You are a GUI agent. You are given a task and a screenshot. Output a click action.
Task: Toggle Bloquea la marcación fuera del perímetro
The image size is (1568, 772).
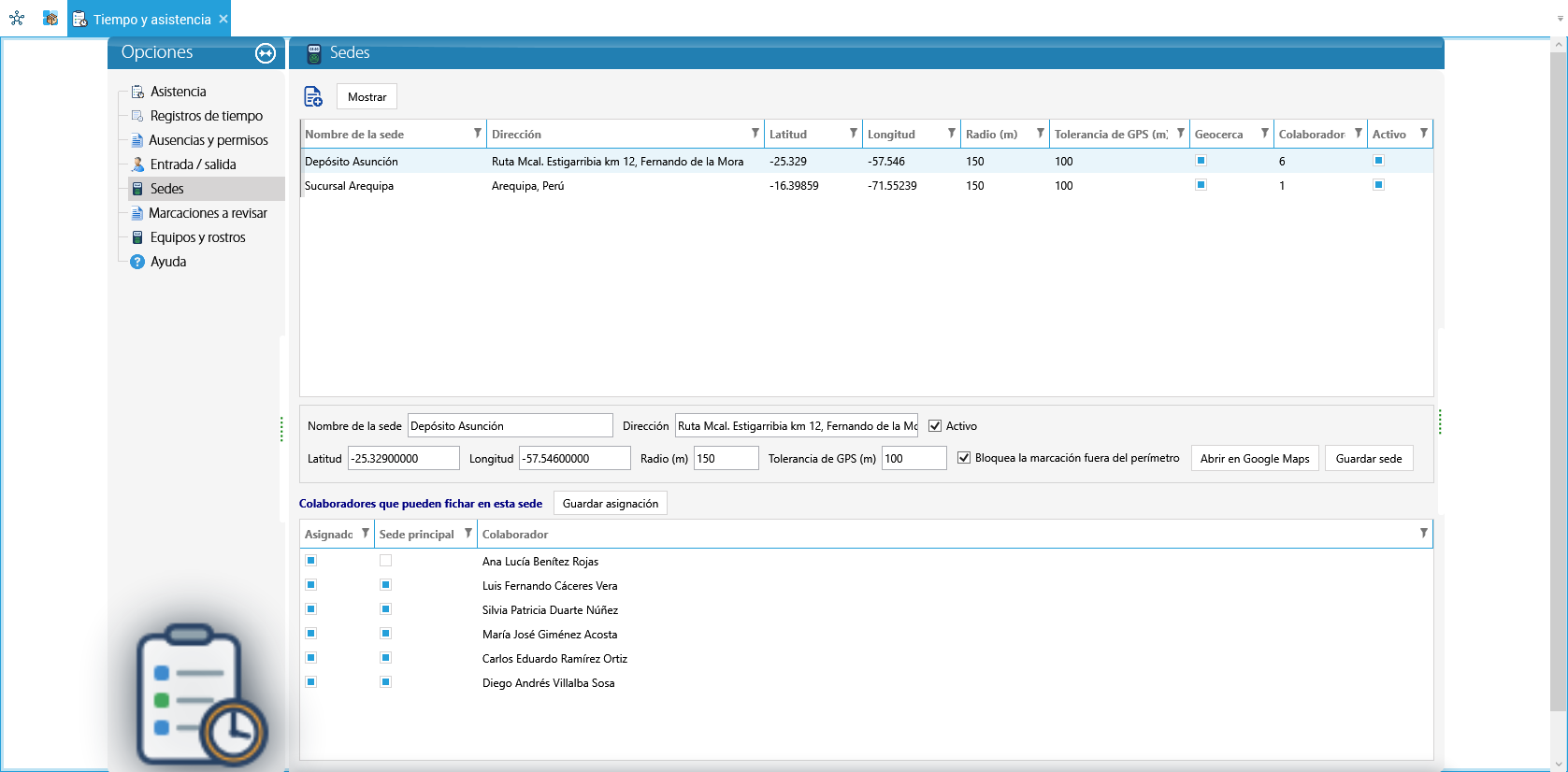point(964,458)
